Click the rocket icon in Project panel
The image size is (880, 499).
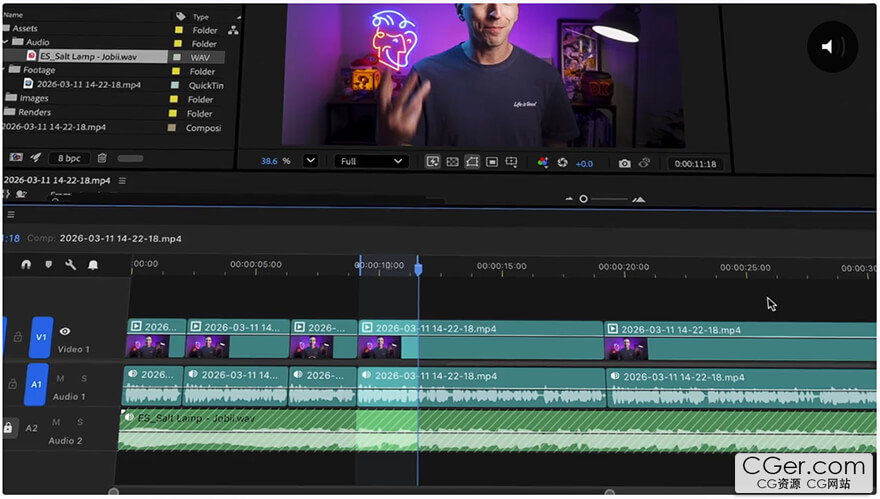tap(36, 158)
